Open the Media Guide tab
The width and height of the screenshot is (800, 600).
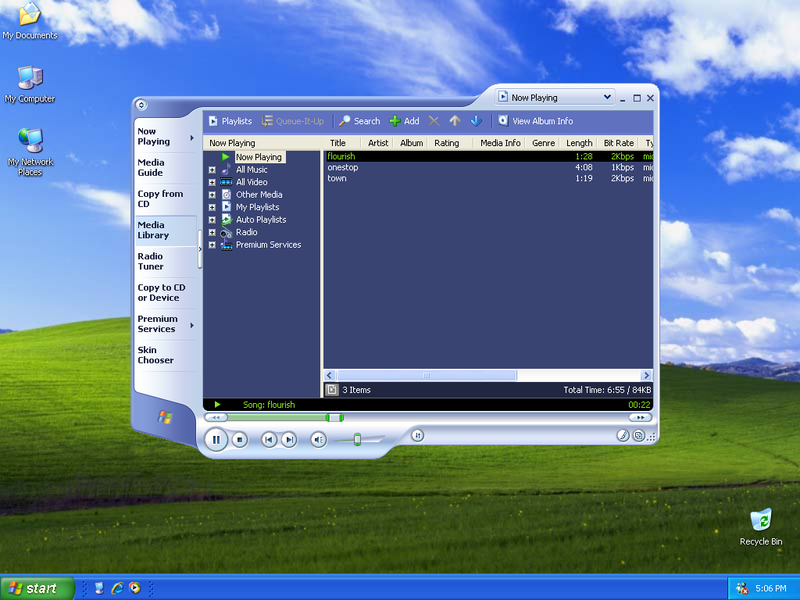[166, 167]
